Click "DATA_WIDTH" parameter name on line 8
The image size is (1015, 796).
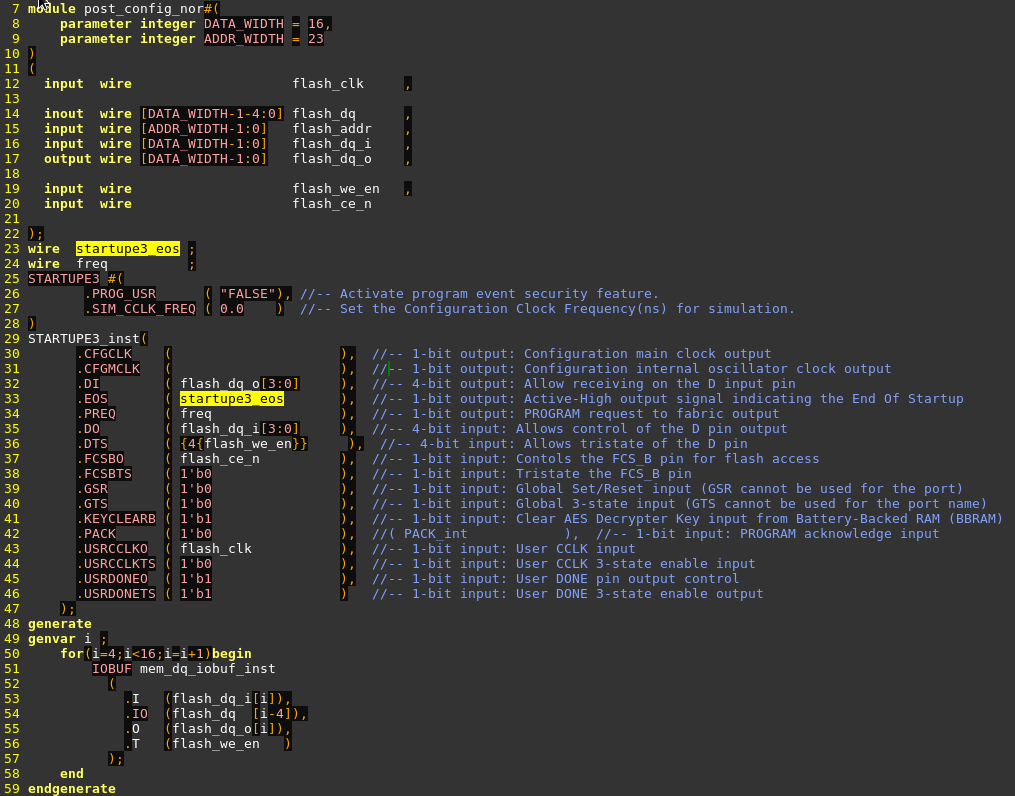pyautogui.click(x=244, y=24)
